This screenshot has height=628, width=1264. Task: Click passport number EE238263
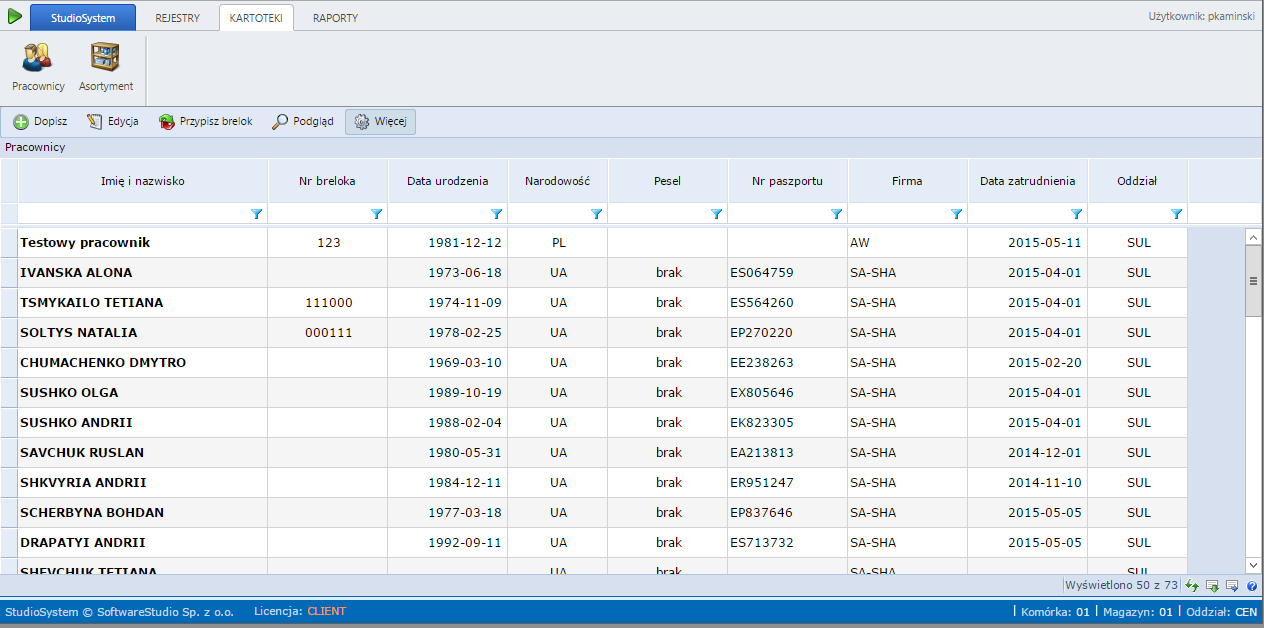(x=762, y=363)
